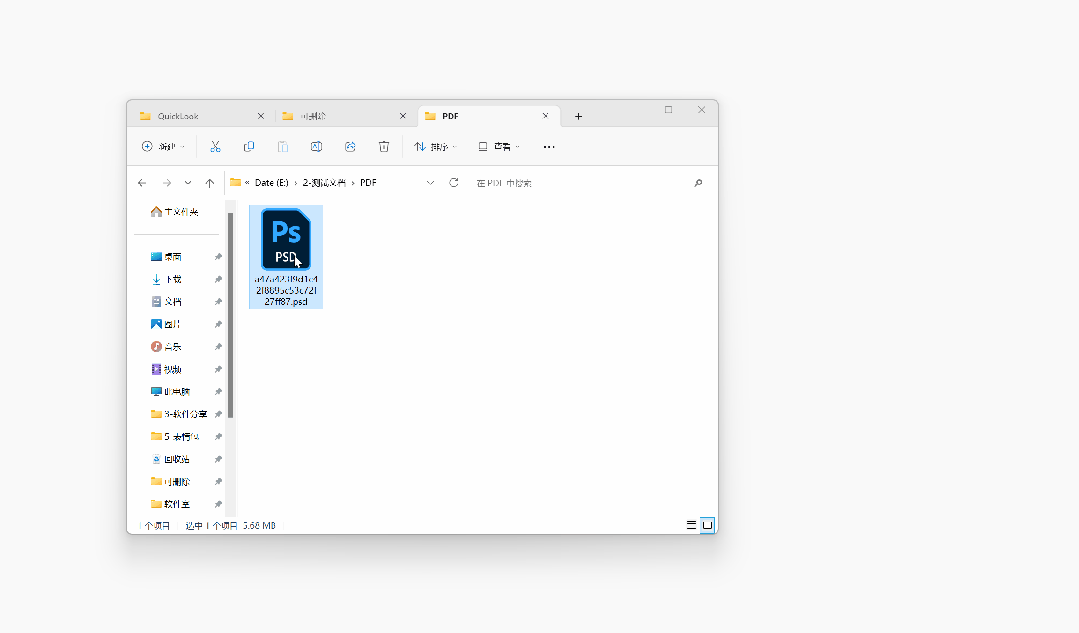Screen dimensions: 1079x633
Task: Open the 3-软件分享 folder in sidebar
Action: pos(179,414)
